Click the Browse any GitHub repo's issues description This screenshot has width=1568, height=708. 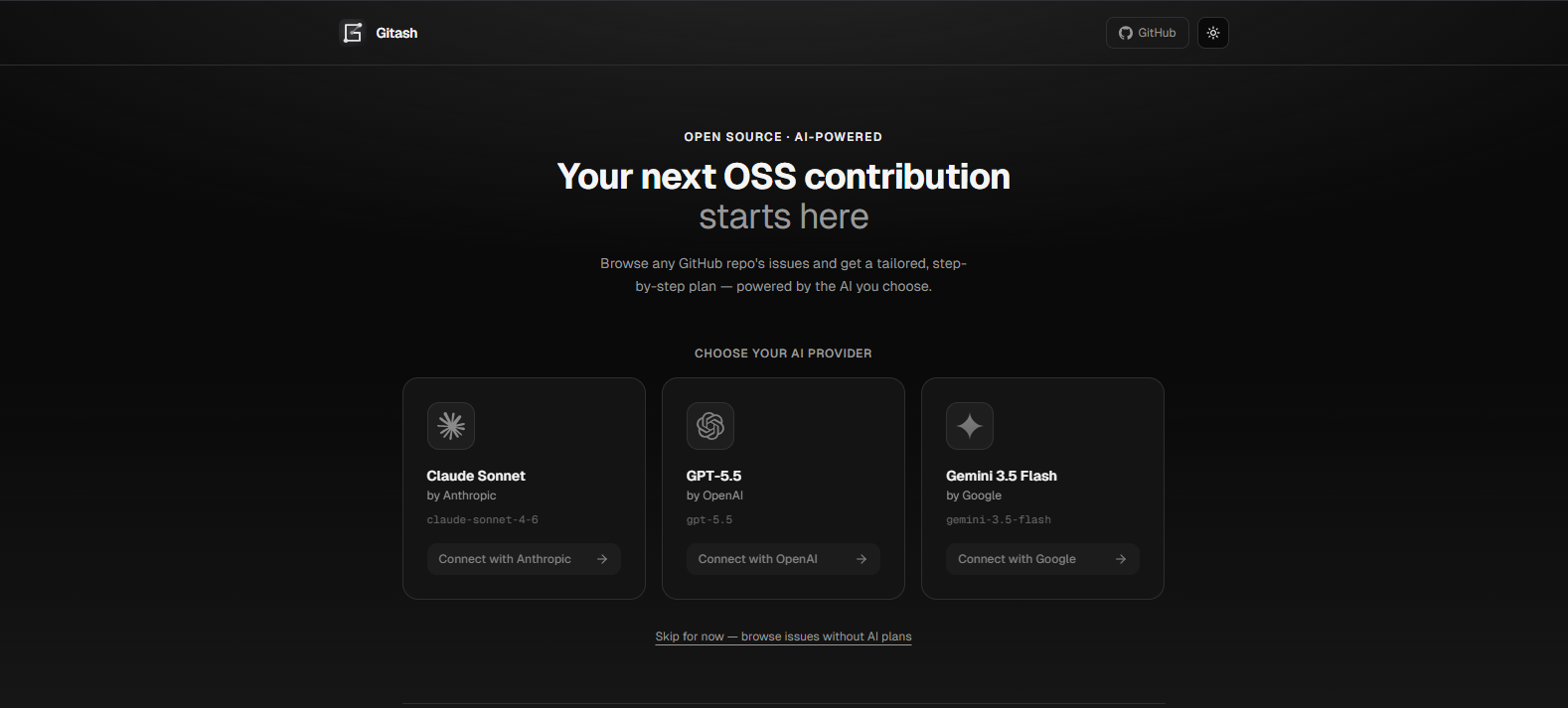pos(783,275)
